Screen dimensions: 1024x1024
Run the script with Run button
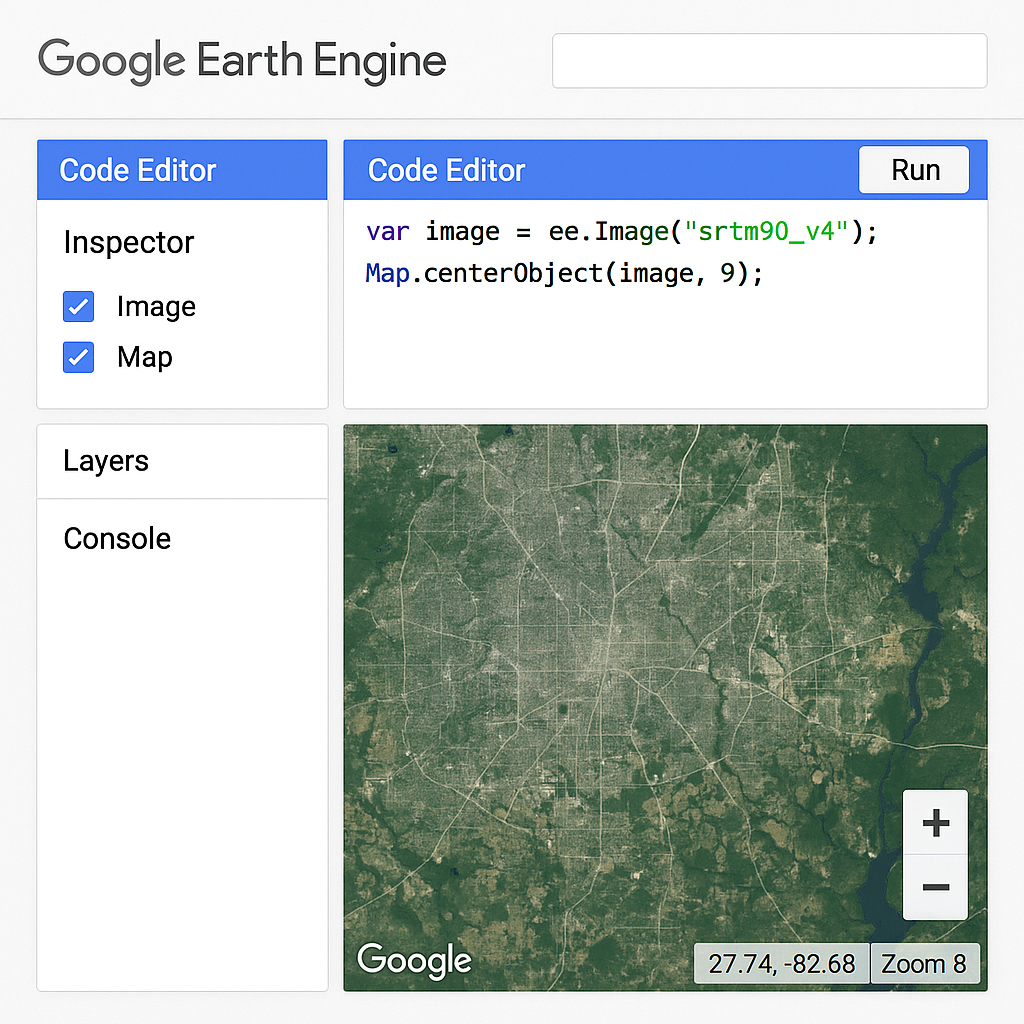click(x=914, y=170)
